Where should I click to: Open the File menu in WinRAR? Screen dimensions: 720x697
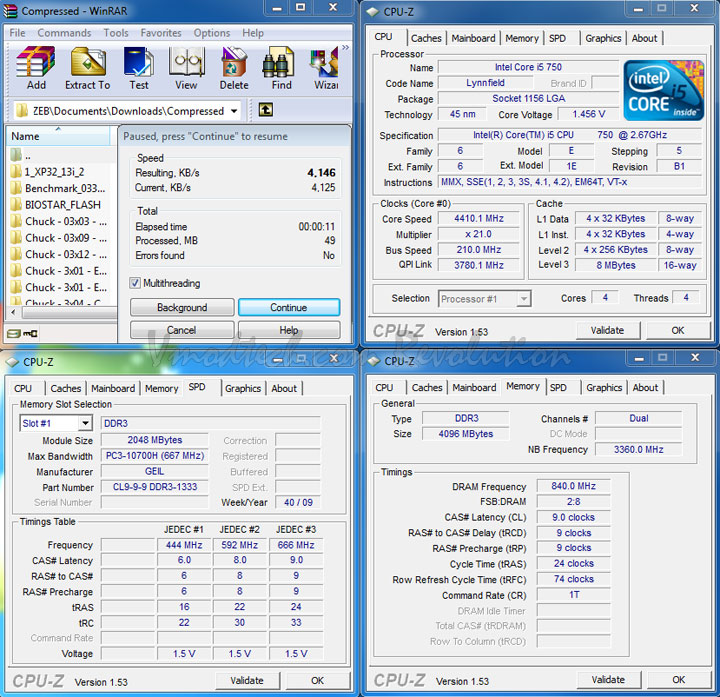[x=17, y=33]
